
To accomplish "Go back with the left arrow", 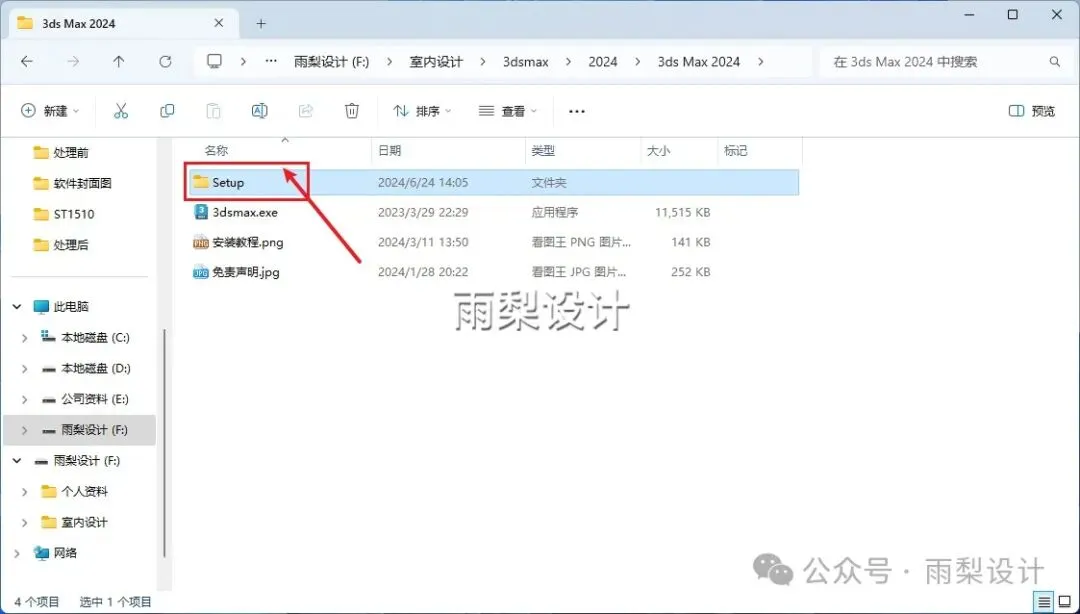I will coord(27,61).
